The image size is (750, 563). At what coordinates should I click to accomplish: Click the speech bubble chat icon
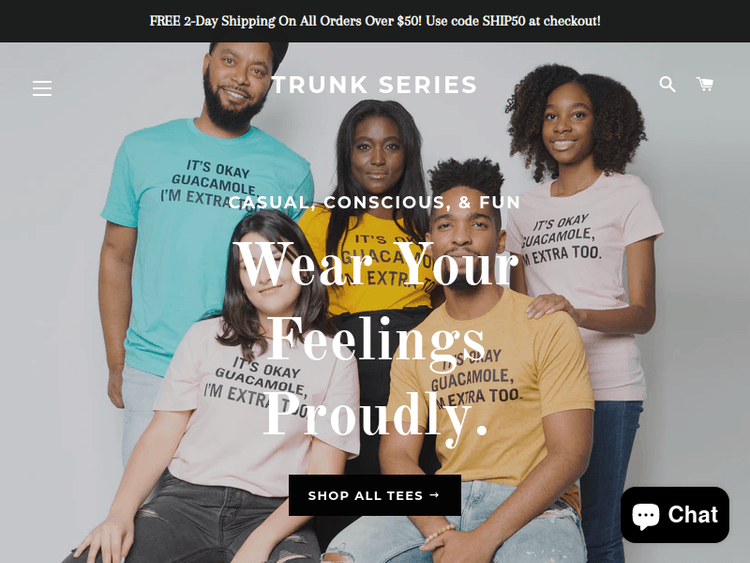[x=646, y=515]
